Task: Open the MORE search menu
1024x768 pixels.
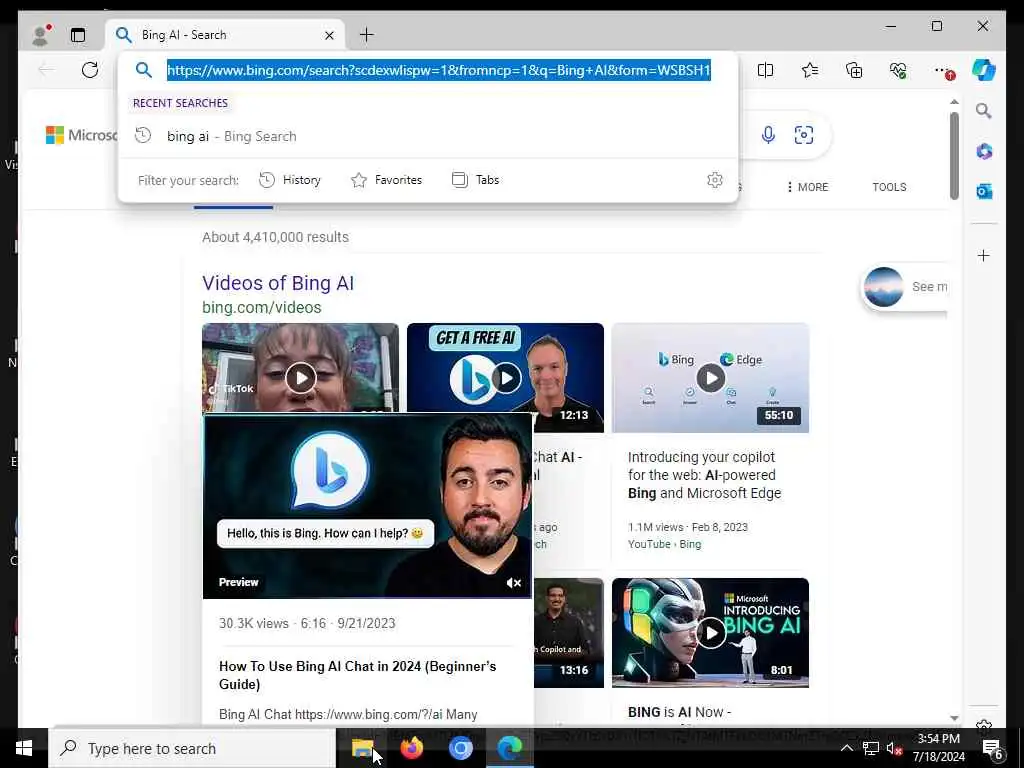Action: (808, 187)
